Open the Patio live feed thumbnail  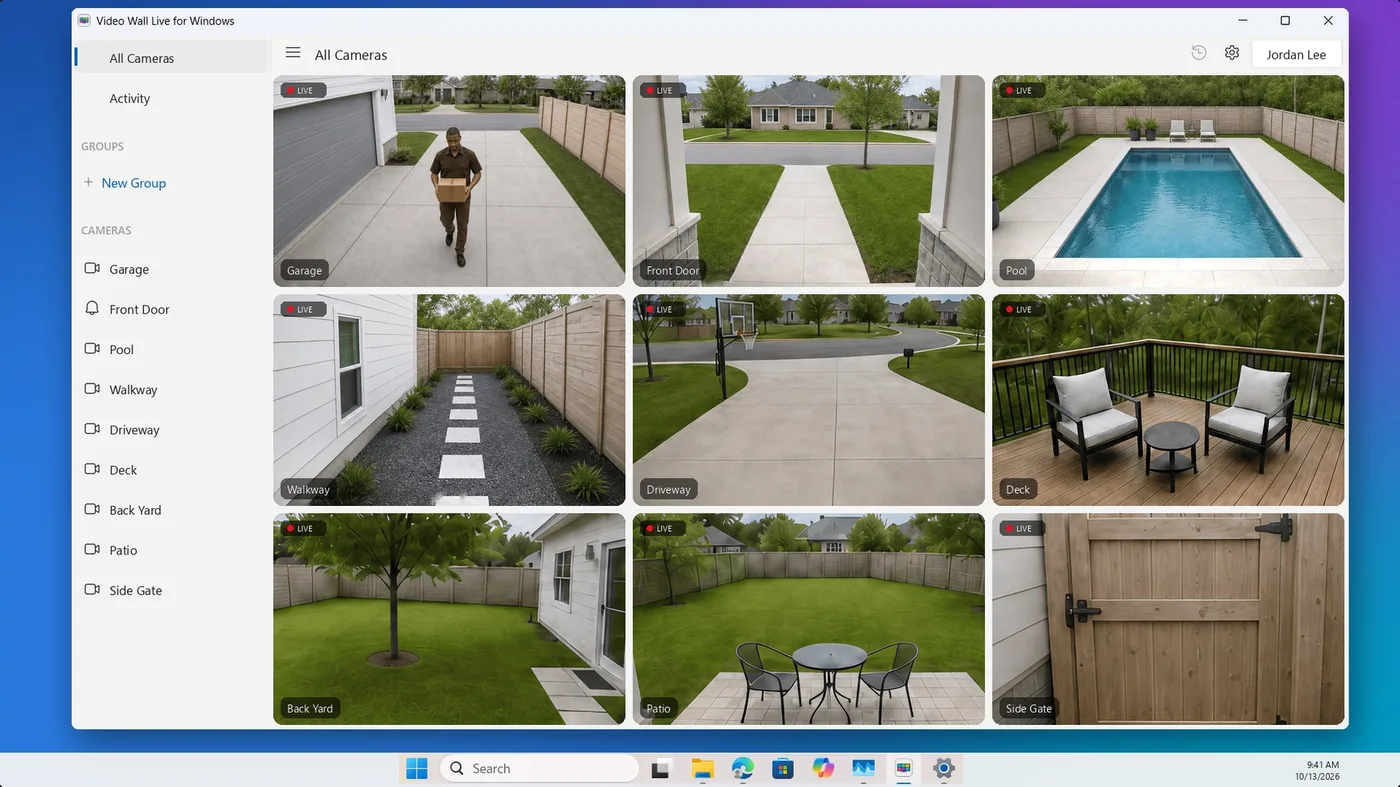[x=809, y=619]
